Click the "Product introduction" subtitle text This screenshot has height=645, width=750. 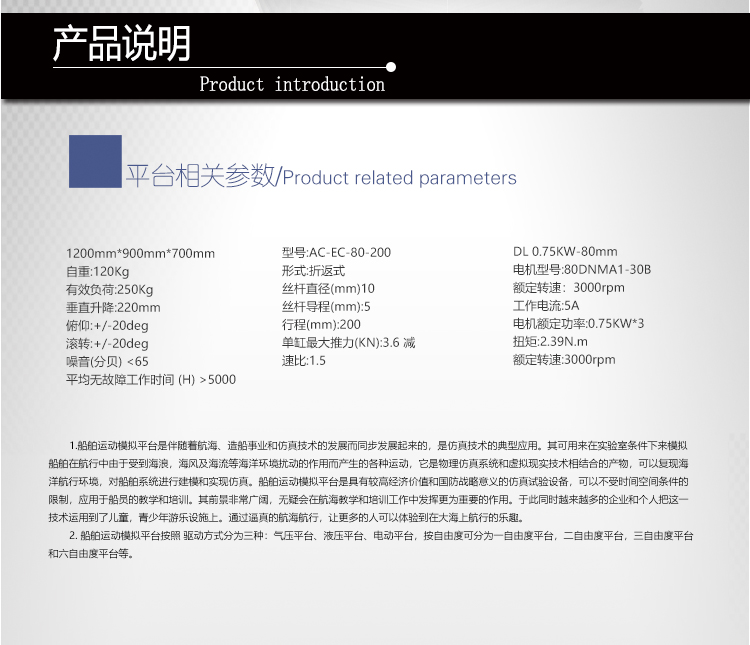(292, 85)
